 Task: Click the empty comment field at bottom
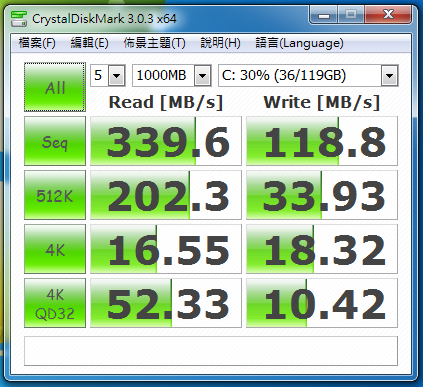coord(211,351)
